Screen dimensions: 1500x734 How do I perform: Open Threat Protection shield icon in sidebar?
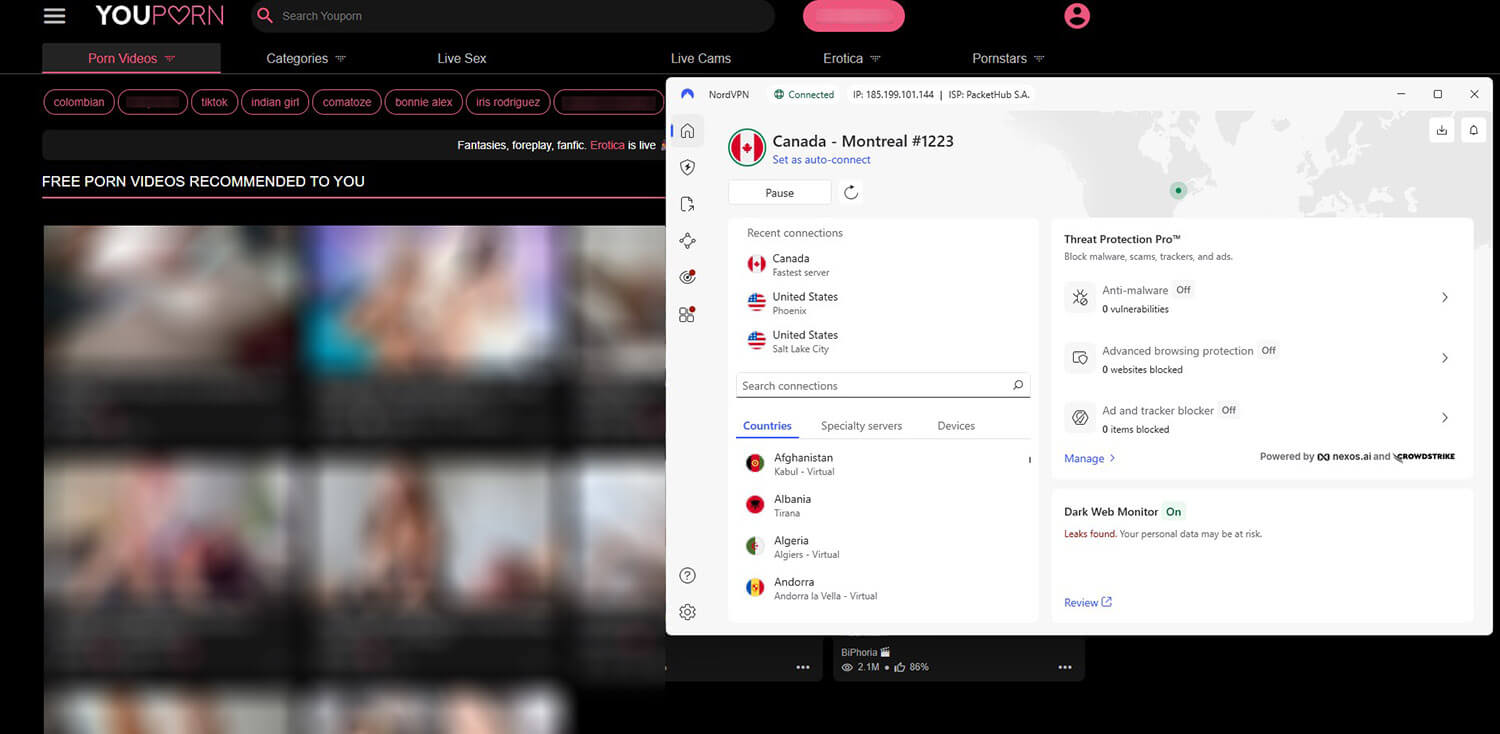[687, 167]
